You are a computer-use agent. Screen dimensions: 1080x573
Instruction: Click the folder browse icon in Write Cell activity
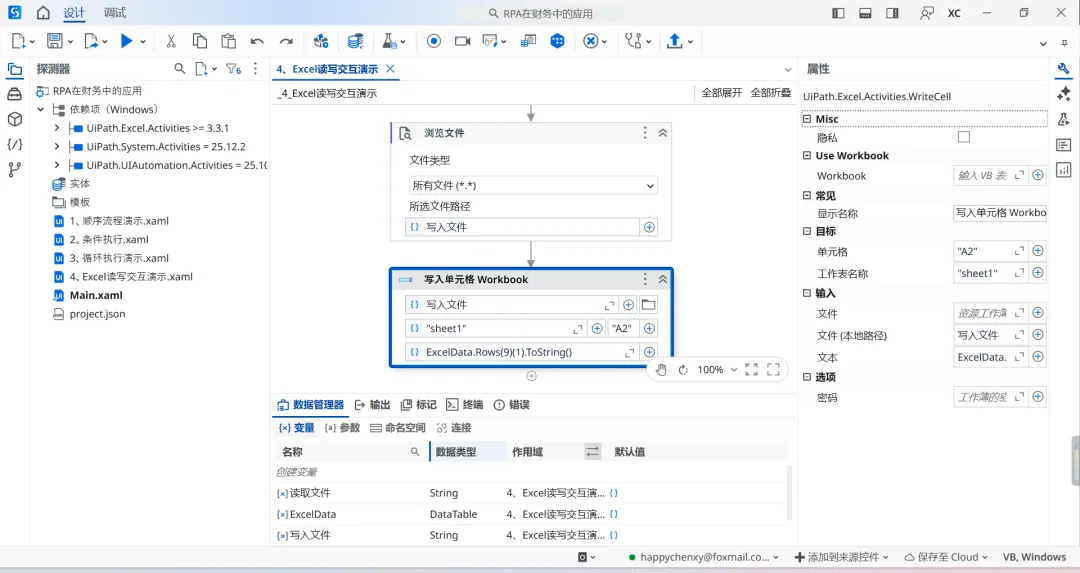pyautogui.click(x=648, y=304)
